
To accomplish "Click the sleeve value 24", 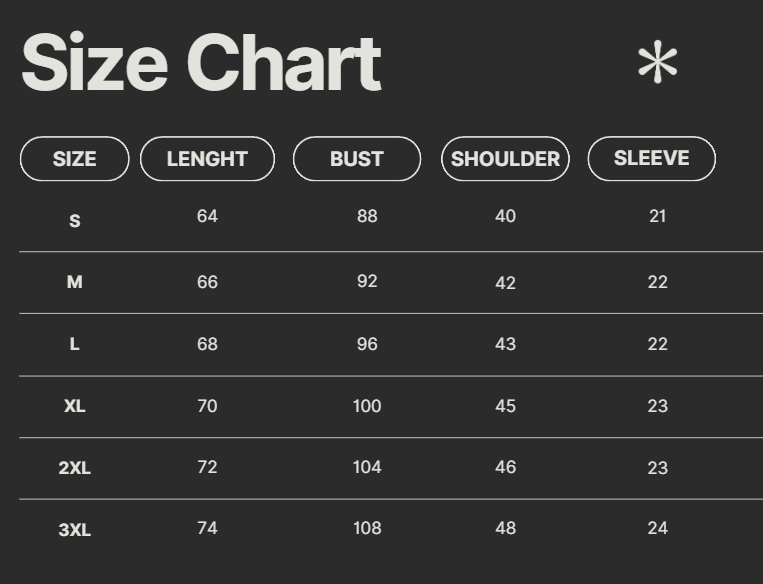I will click(x=657, y=528).
